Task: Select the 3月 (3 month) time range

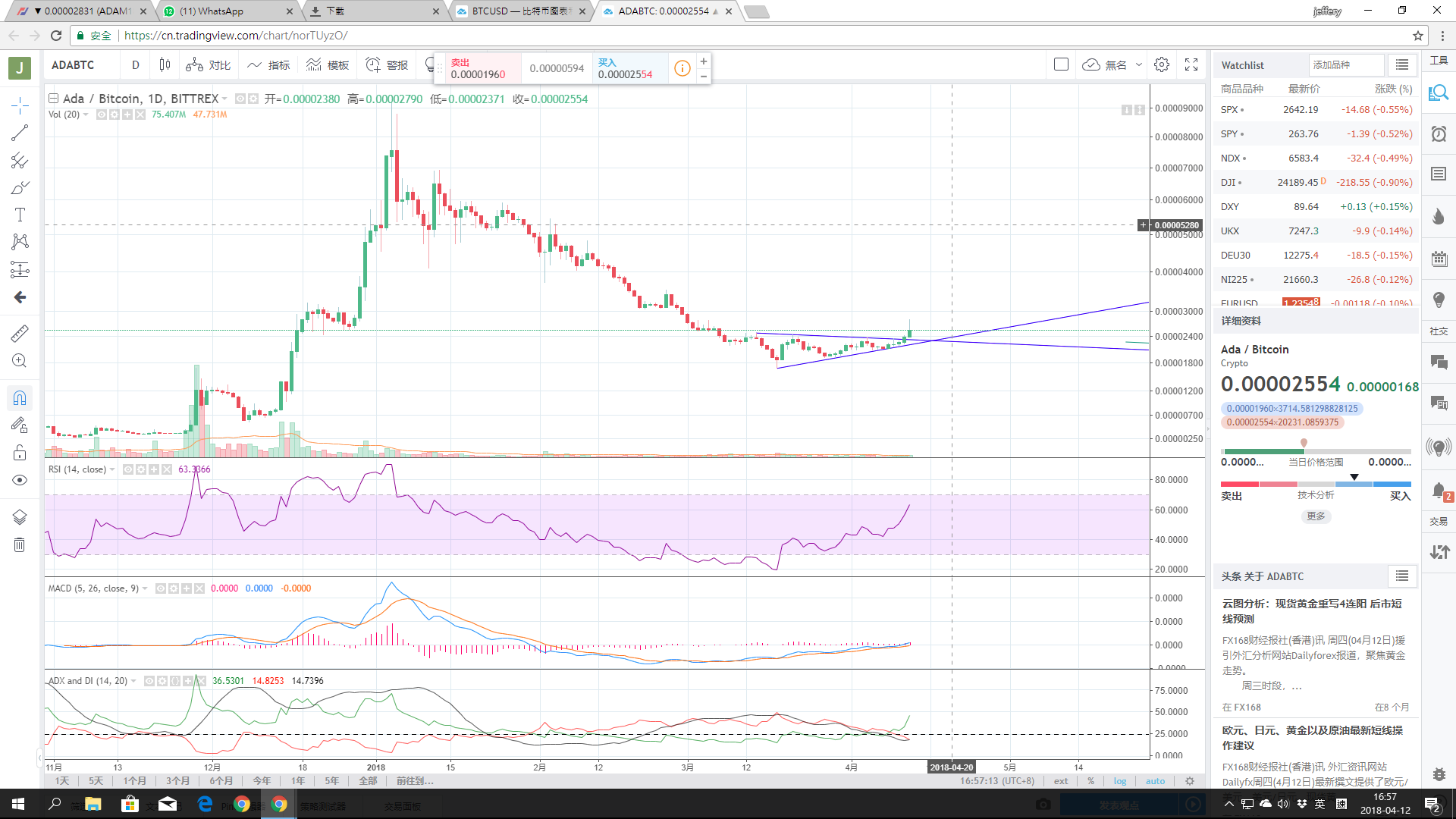Action: [x=177, y=780]
